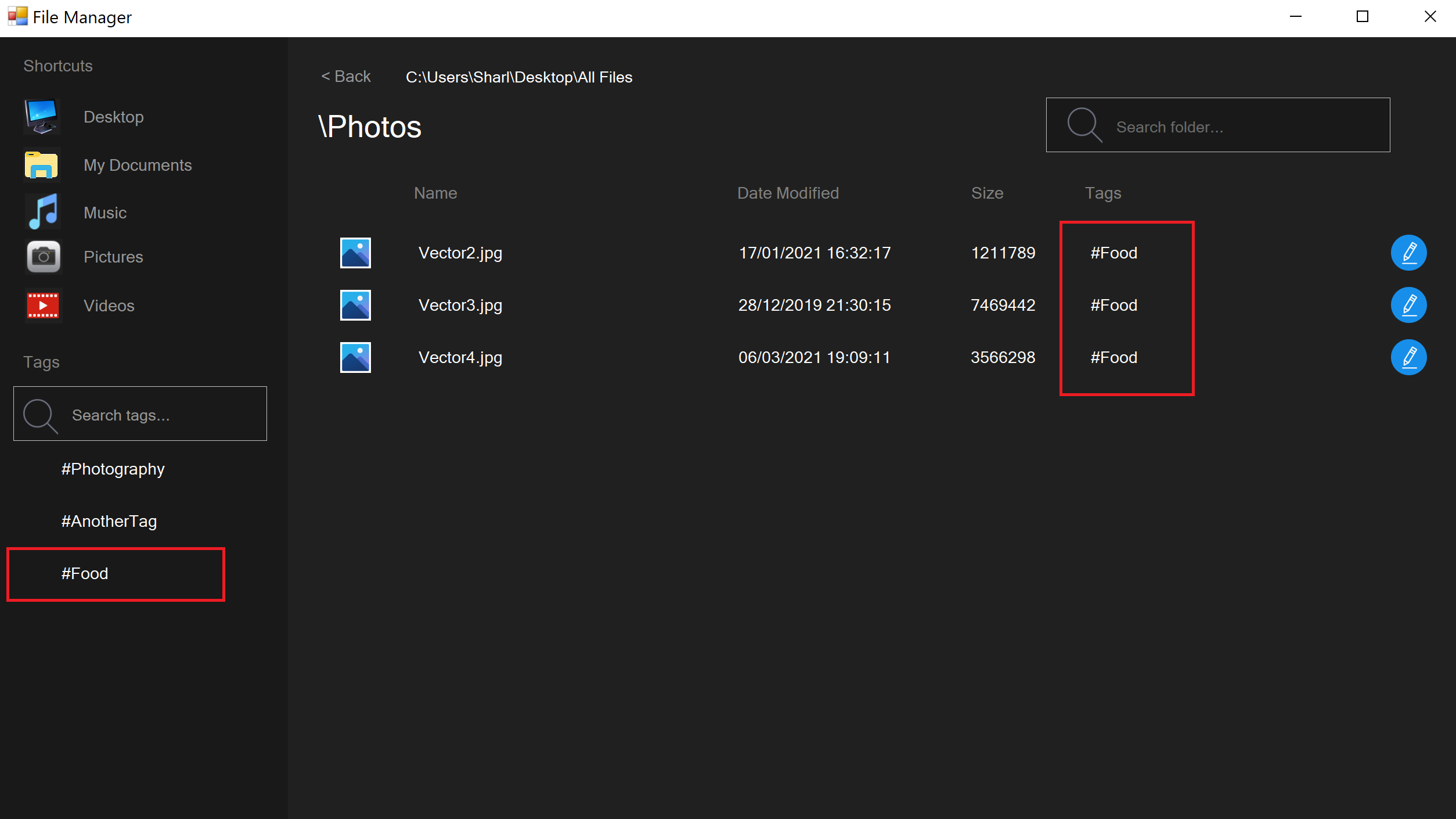
Task: Go back using the < Back link
Action: point(346,77)
